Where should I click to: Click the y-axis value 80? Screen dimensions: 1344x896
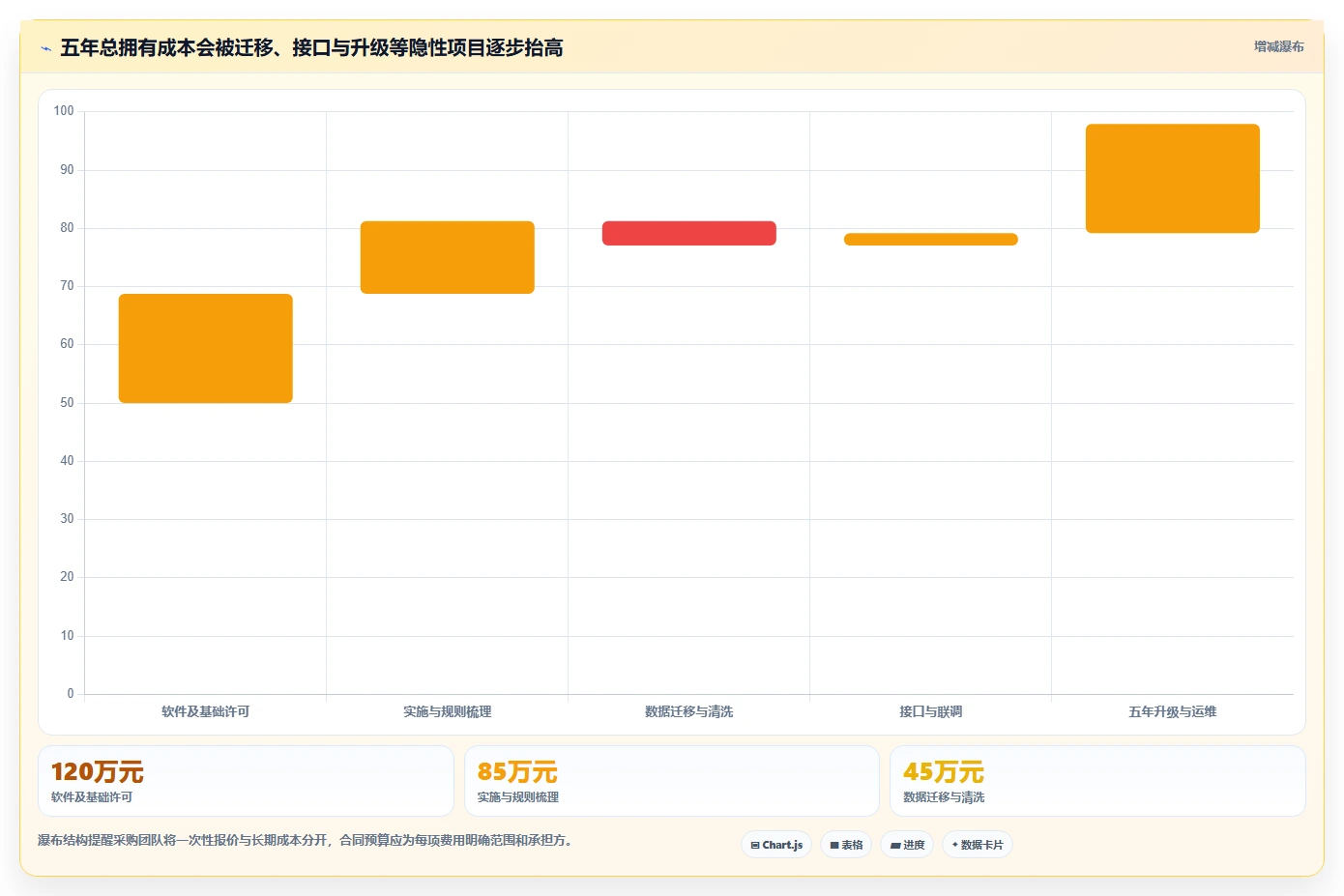[x=67, y=228]
